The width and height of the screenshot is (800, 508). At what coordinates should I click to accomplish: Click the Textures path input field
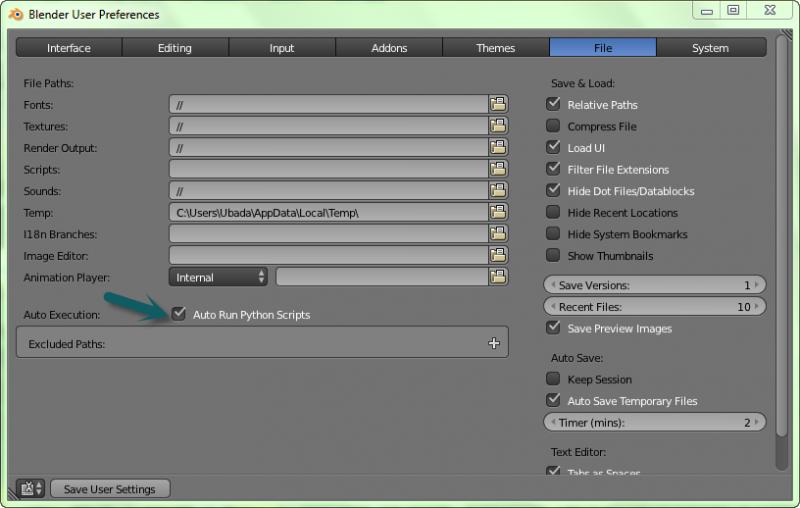pos(329,125)
